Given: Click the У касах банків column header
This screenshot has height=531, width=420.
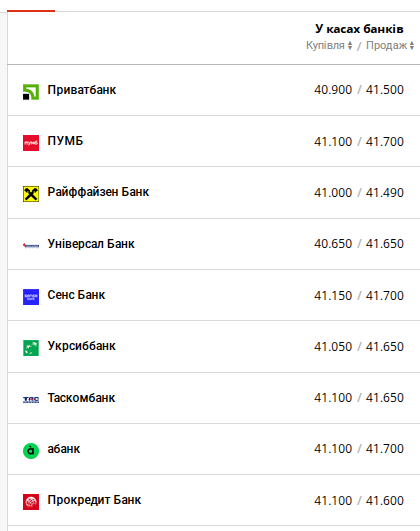Looking at the screenshot, I should pyautogui.click(x=359, y=29).
